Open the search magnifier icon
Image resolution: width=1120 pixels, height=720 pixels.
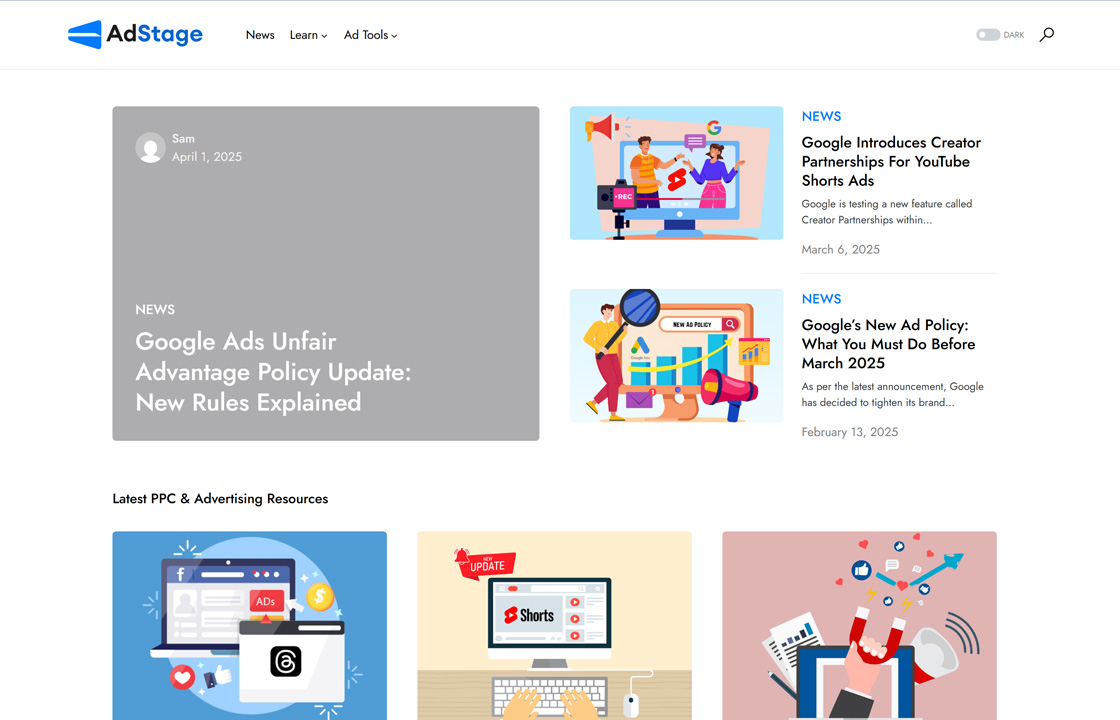[x=1046, y=34]
